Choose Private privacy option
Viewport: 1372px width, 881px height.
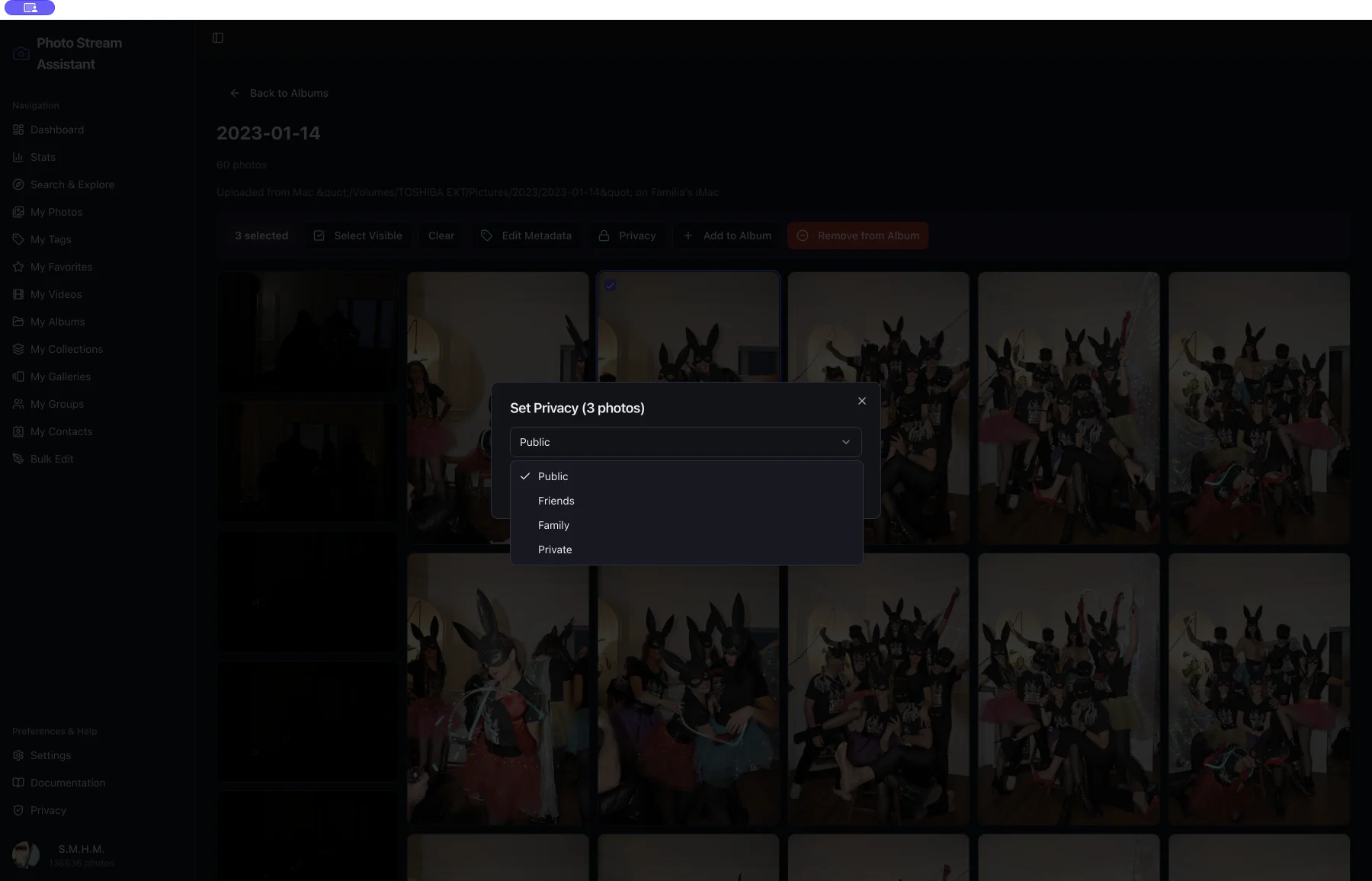(555, 549)
